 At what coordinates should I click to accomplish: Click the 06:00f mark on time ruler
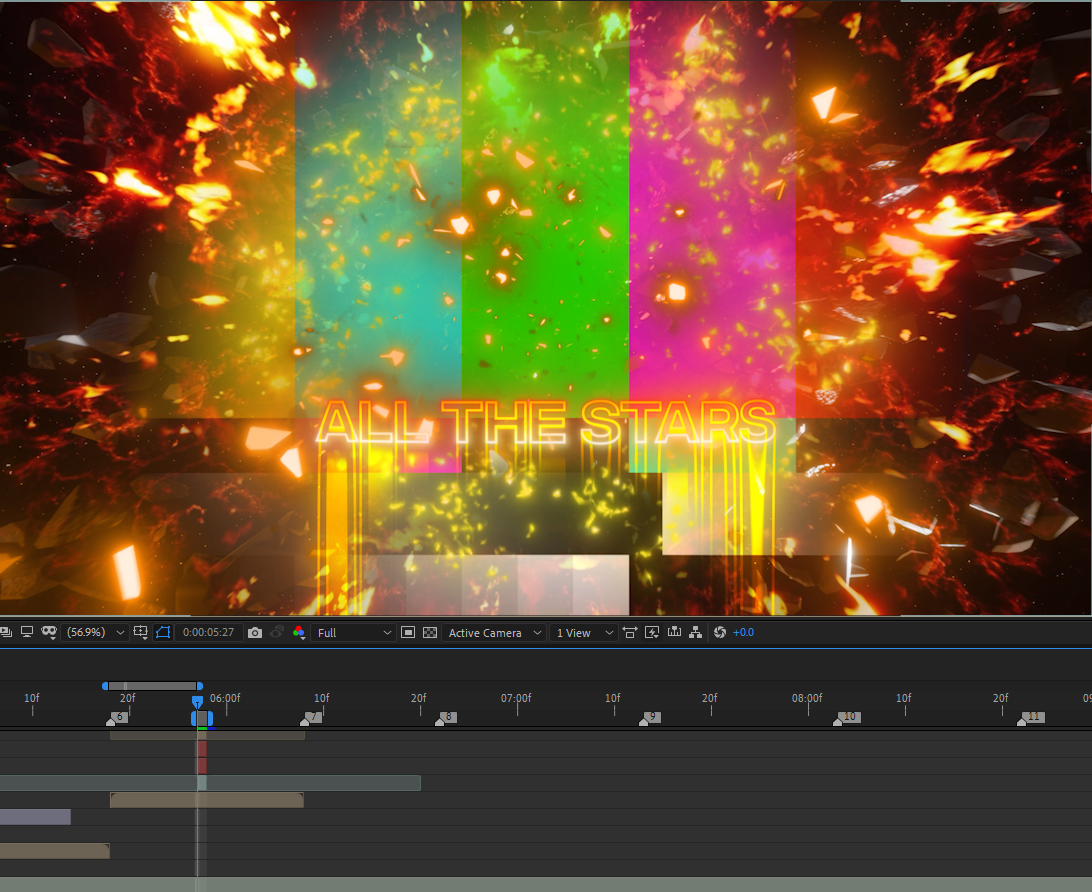tap(225, 698)
